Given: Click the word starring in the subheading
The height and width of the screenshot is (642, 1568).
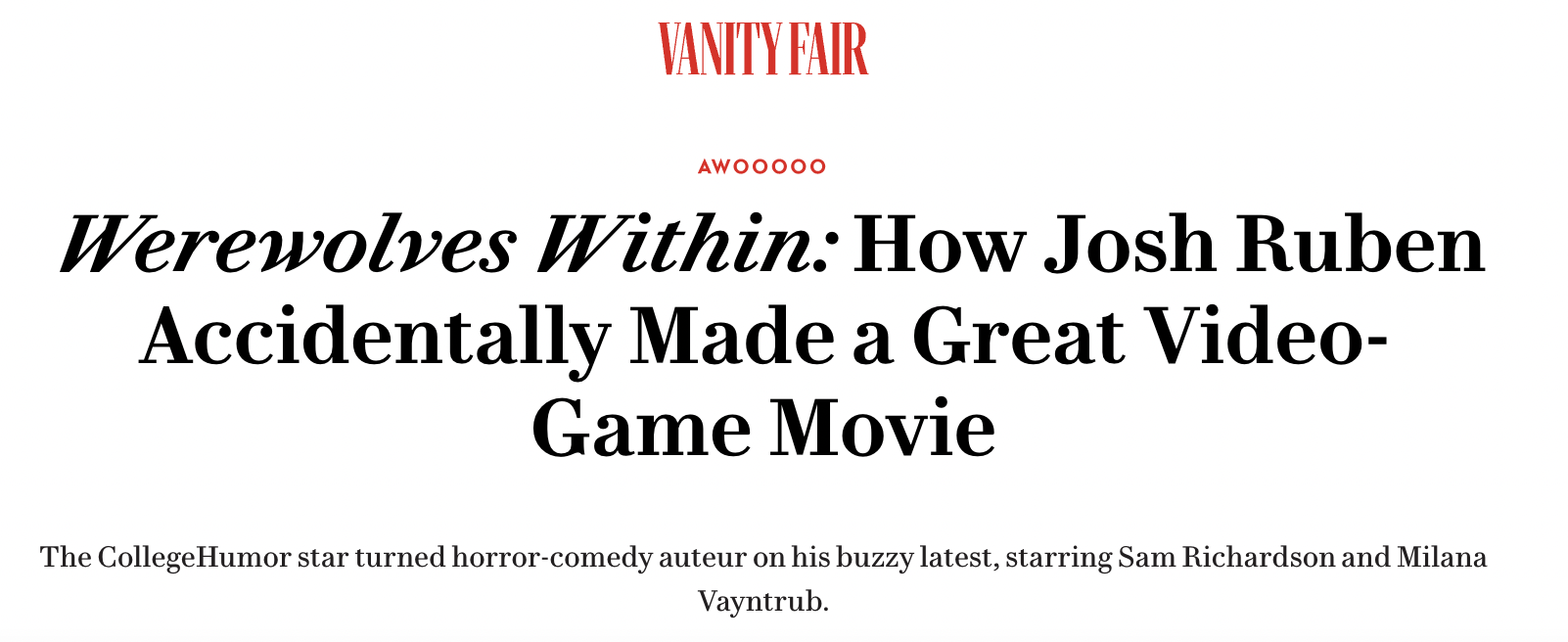Looking at the screenshot, I should [x=1059, y=558].
